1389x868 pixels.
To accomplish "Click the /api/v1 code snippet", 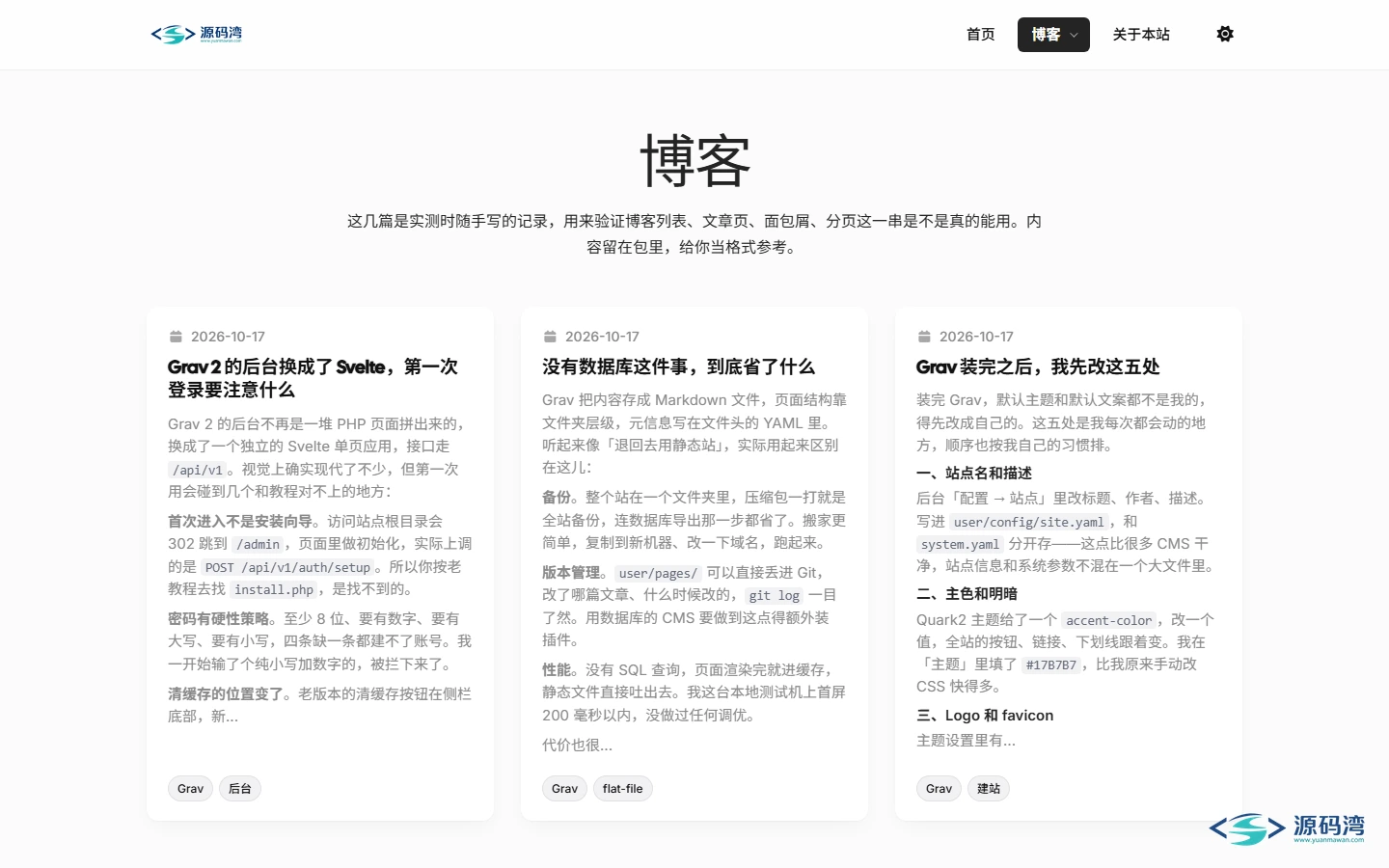I will click(x=198, y=470).
